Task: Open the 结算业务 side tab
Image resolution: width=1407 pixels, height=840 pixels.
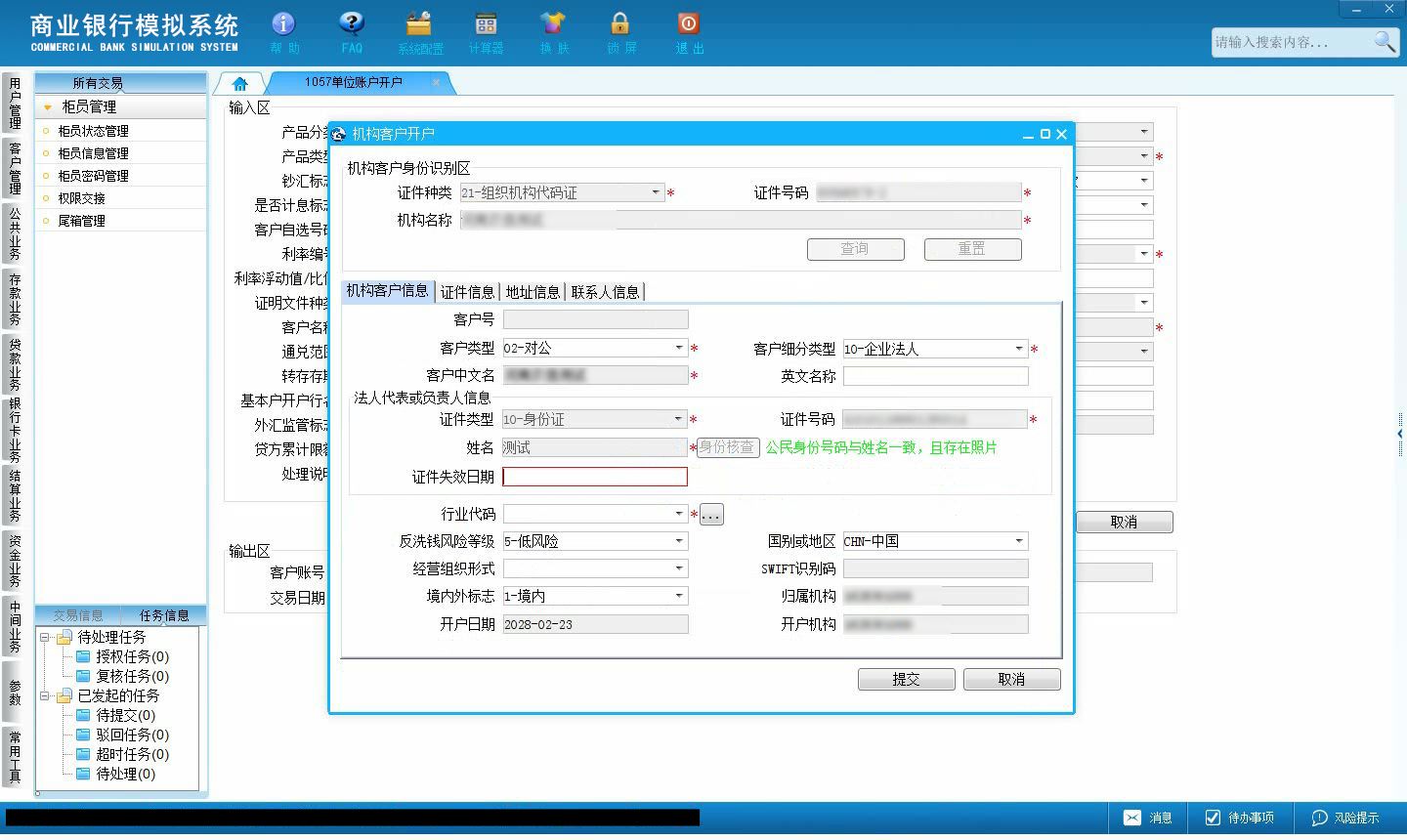Action: (x=15, y=496)
